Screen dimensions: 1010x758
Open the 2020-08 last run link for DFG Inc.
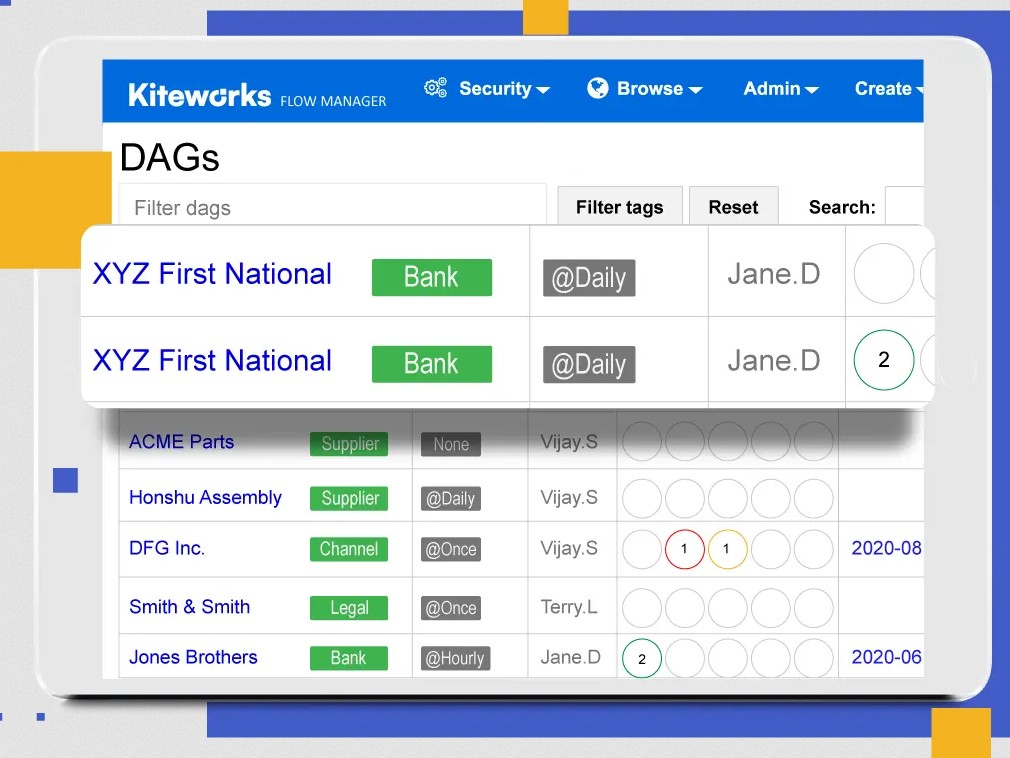(886, 548)
